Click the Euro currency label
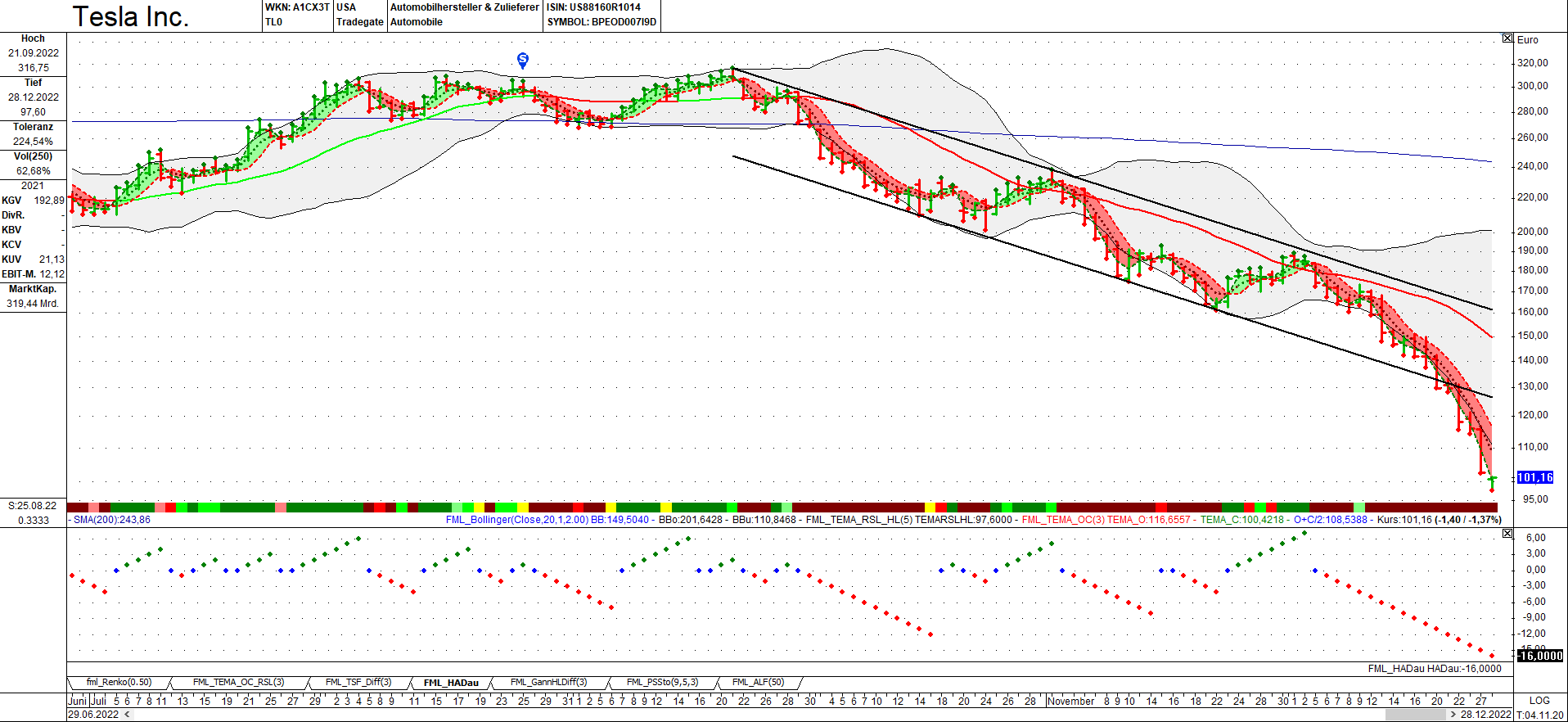The height and width of the screenshot is (722, 1568). (x=1528, y=39)
